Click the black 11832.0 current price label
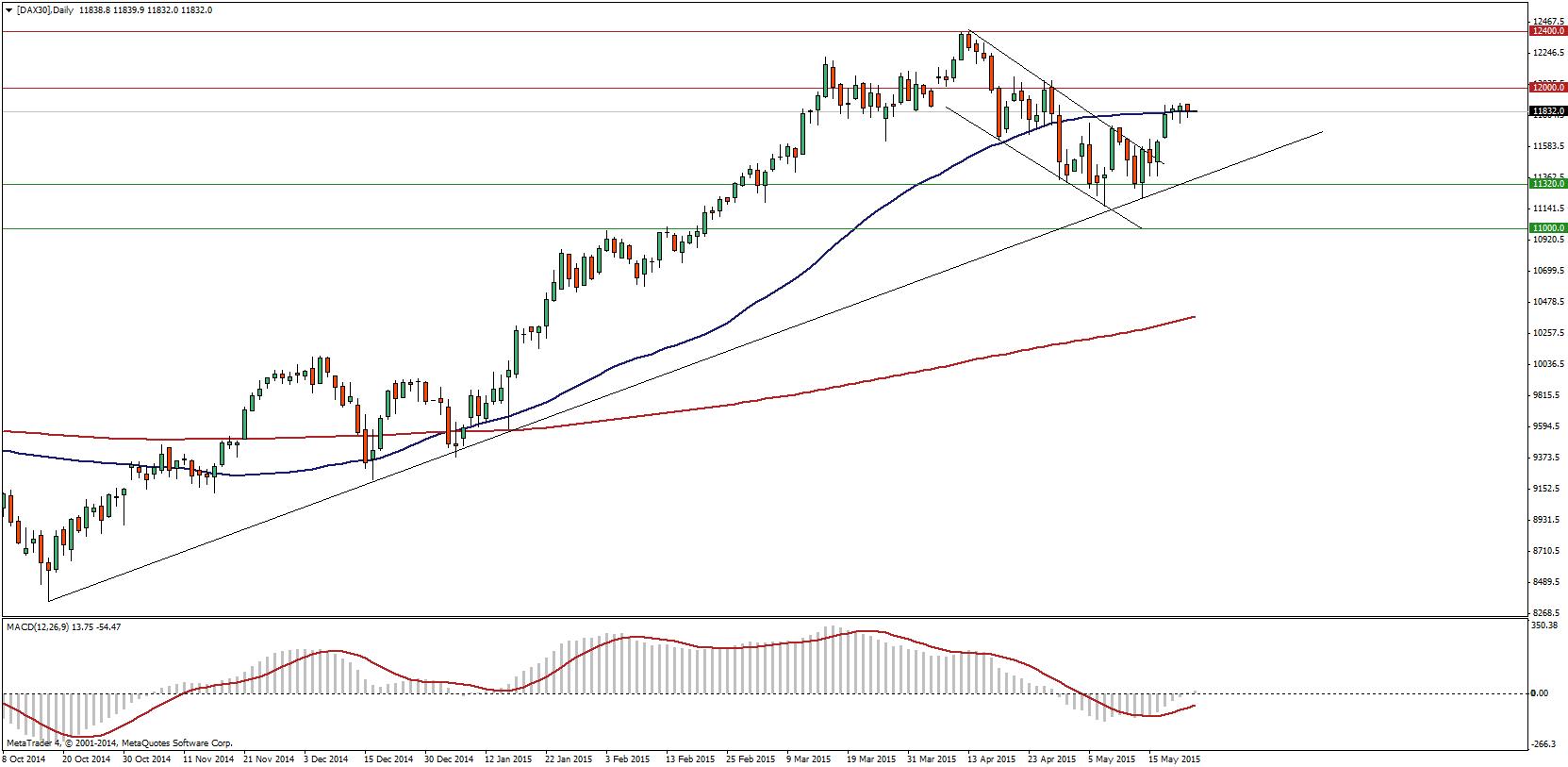 1549,111
